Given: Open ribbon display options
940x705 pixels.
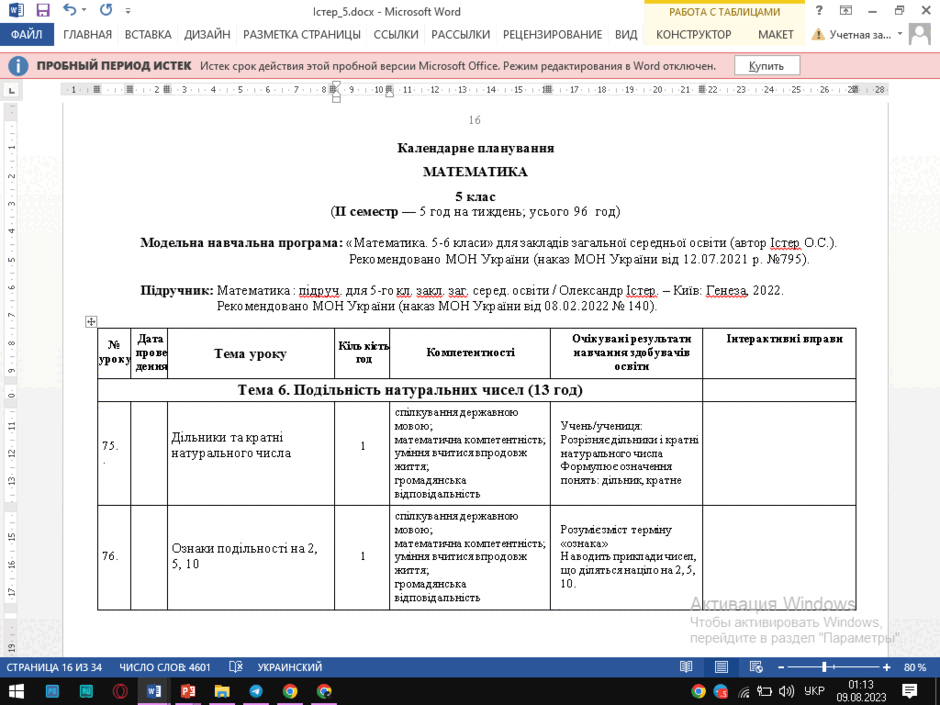Looking at the screenshot, I should click(846, 10).
